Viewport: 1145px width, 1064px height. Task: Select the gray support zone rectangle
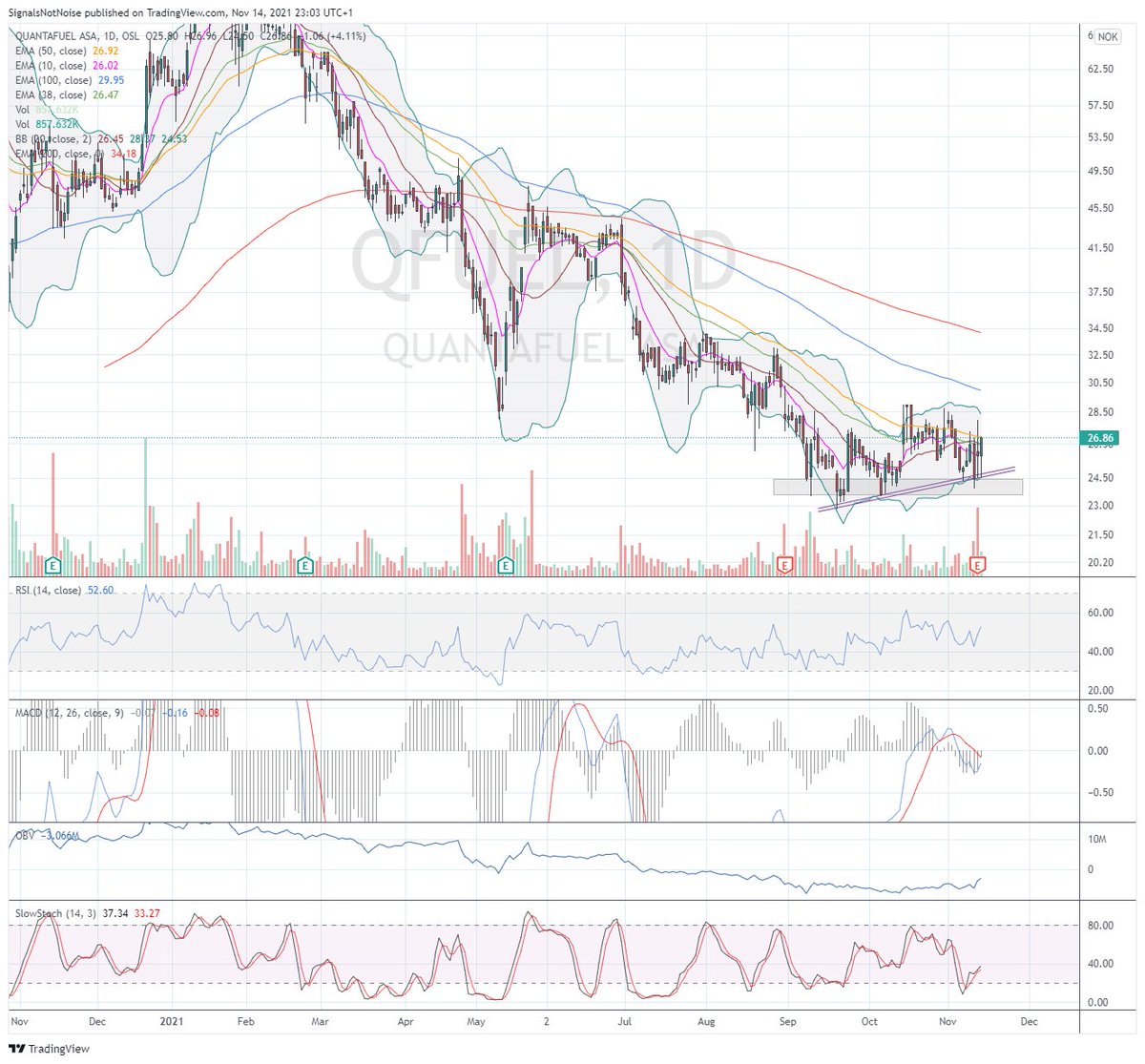(898, 487)
